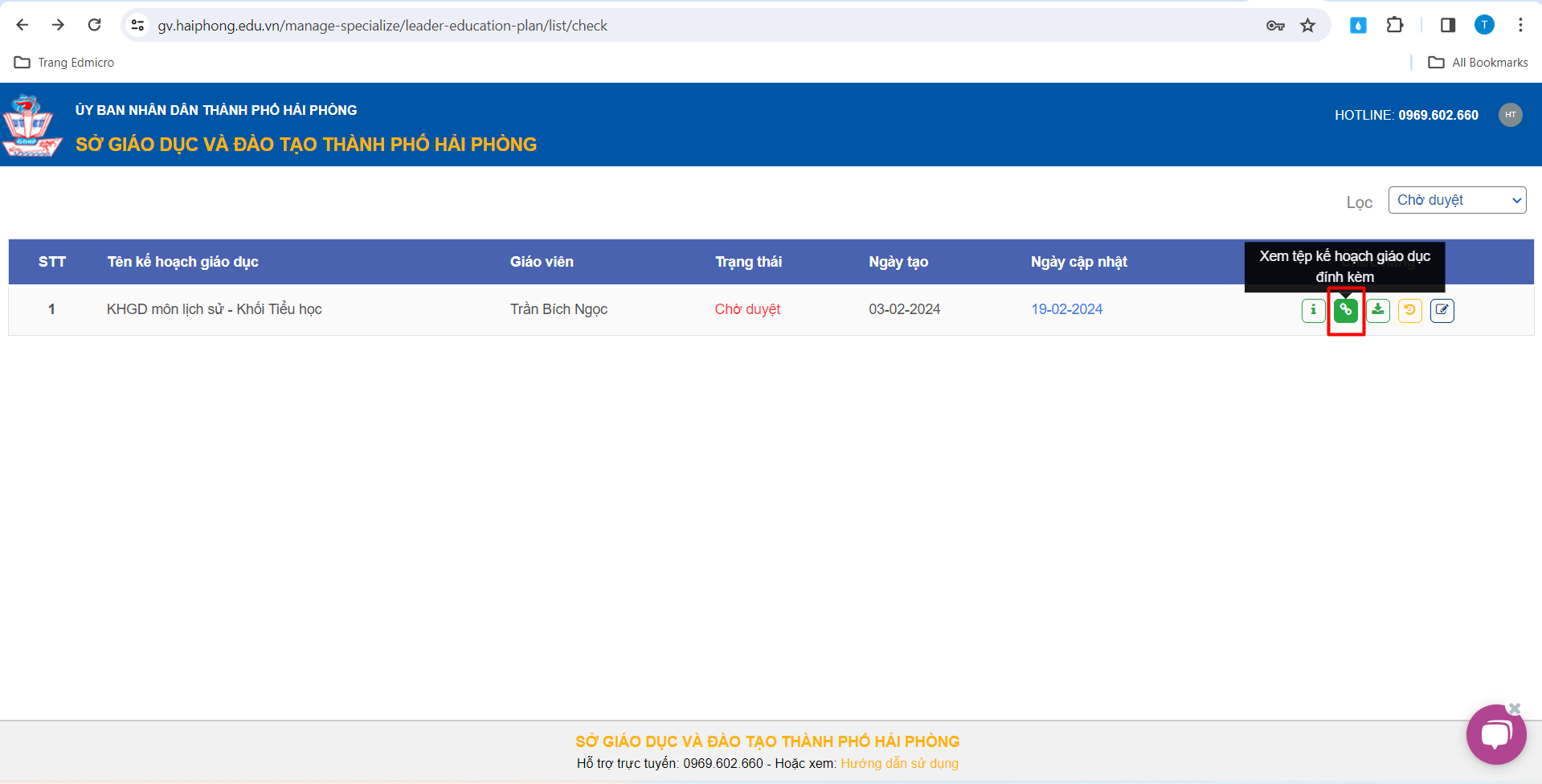Click the green info icon in row 1
The width and height of the screenshot is (1542, 784).
pyautogui.click(x=1313, y=310)
